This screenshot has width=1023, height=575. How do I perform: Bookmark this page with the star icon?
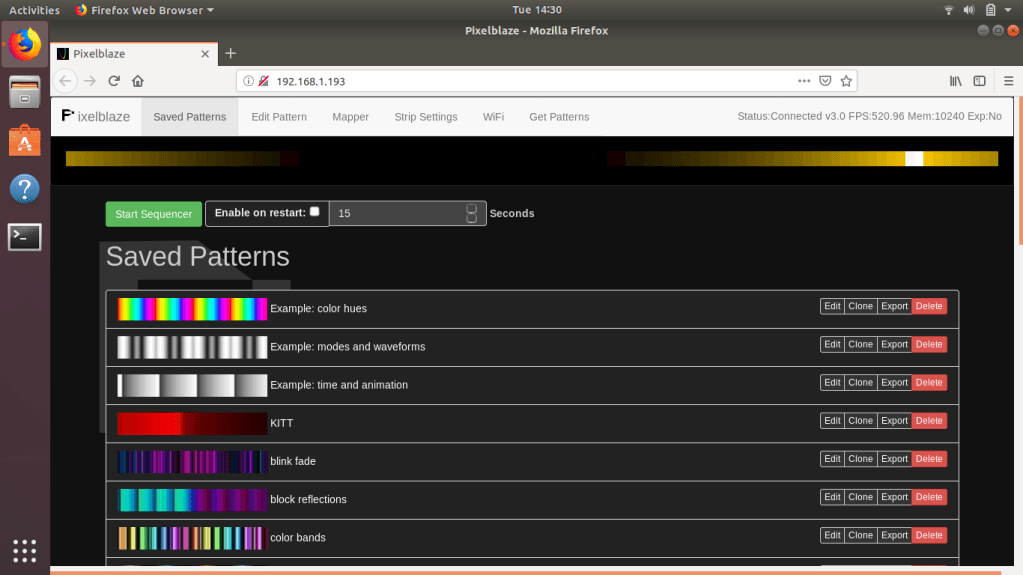846,81
